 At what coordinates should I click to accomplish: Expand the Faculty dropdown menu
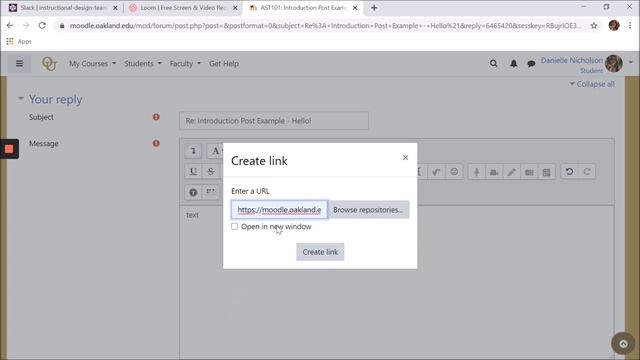tap(185, 64)
